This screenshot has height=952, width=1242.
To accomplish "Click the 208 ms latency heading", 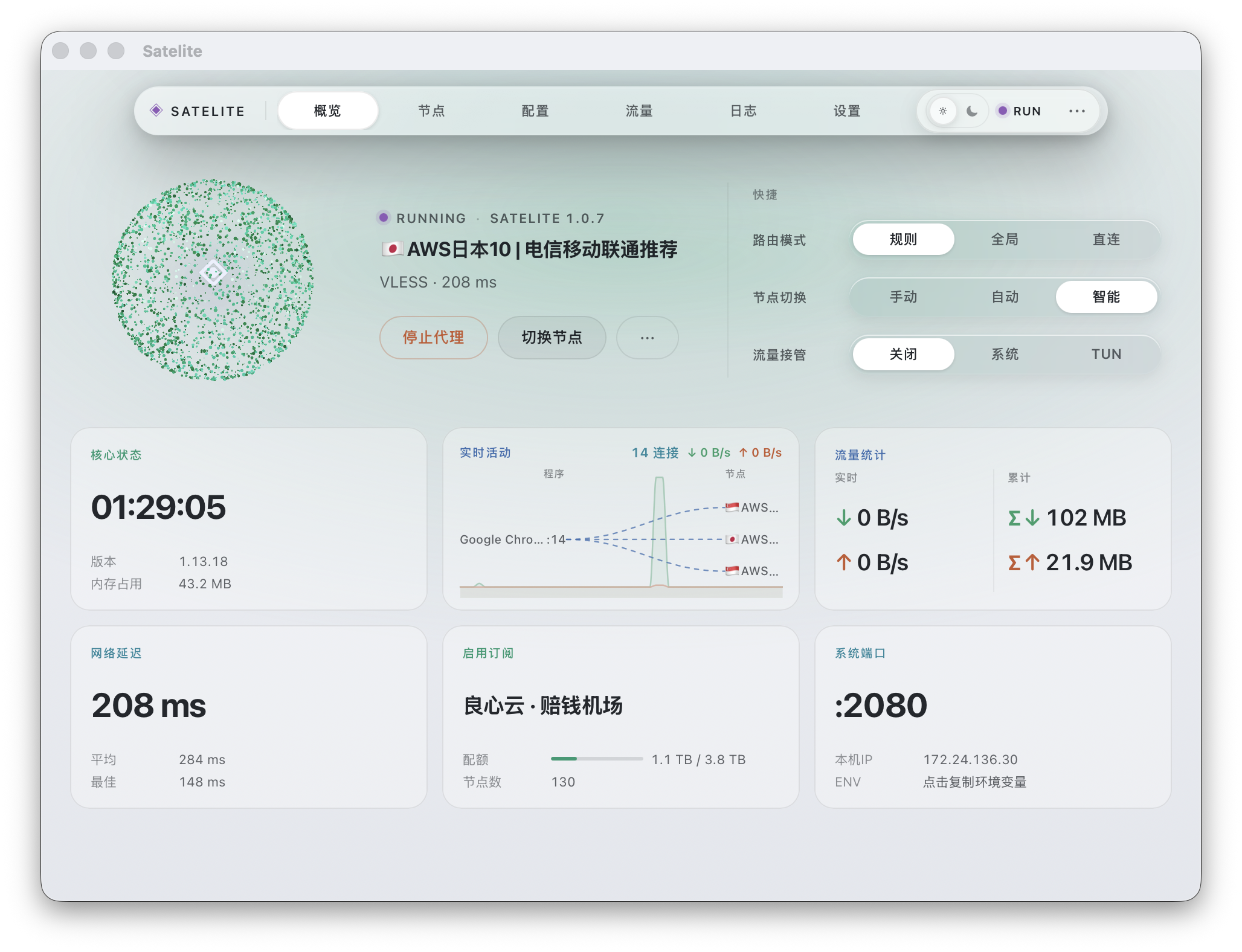I will (x=149, y=705).
